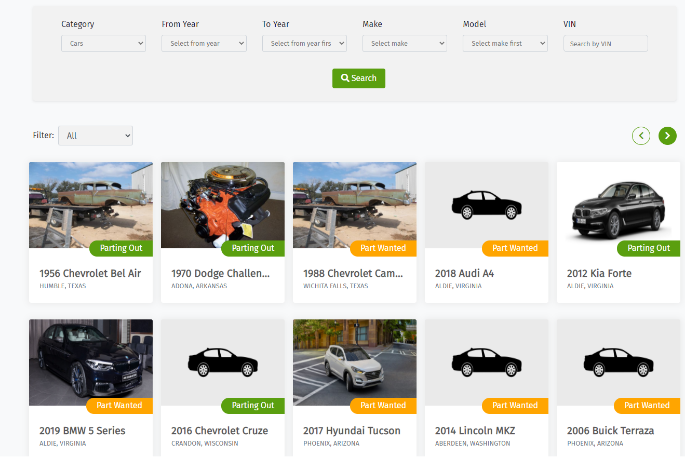Click the 2014 Lincoln MKZ car silhouette
Screen dimensions: 685x457
pos(486,361)
